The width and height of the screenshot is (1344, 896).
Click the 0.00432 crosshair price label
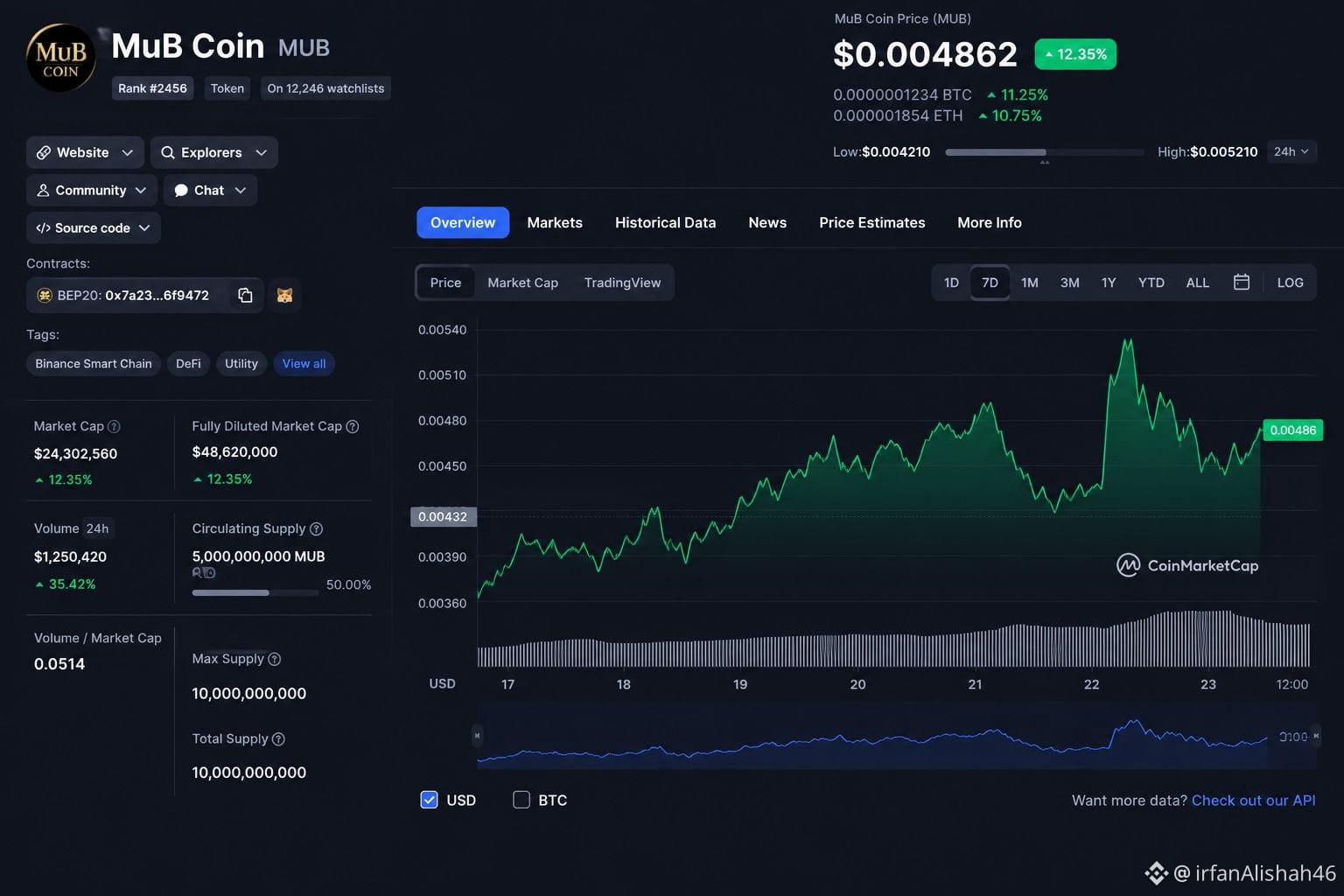tap(443, 516)
